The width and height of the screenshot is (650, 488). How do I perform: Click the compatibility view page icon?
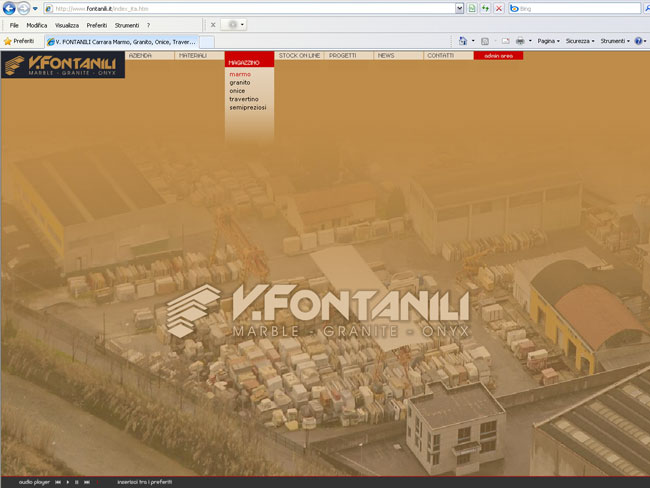click(x=472, y=8)
